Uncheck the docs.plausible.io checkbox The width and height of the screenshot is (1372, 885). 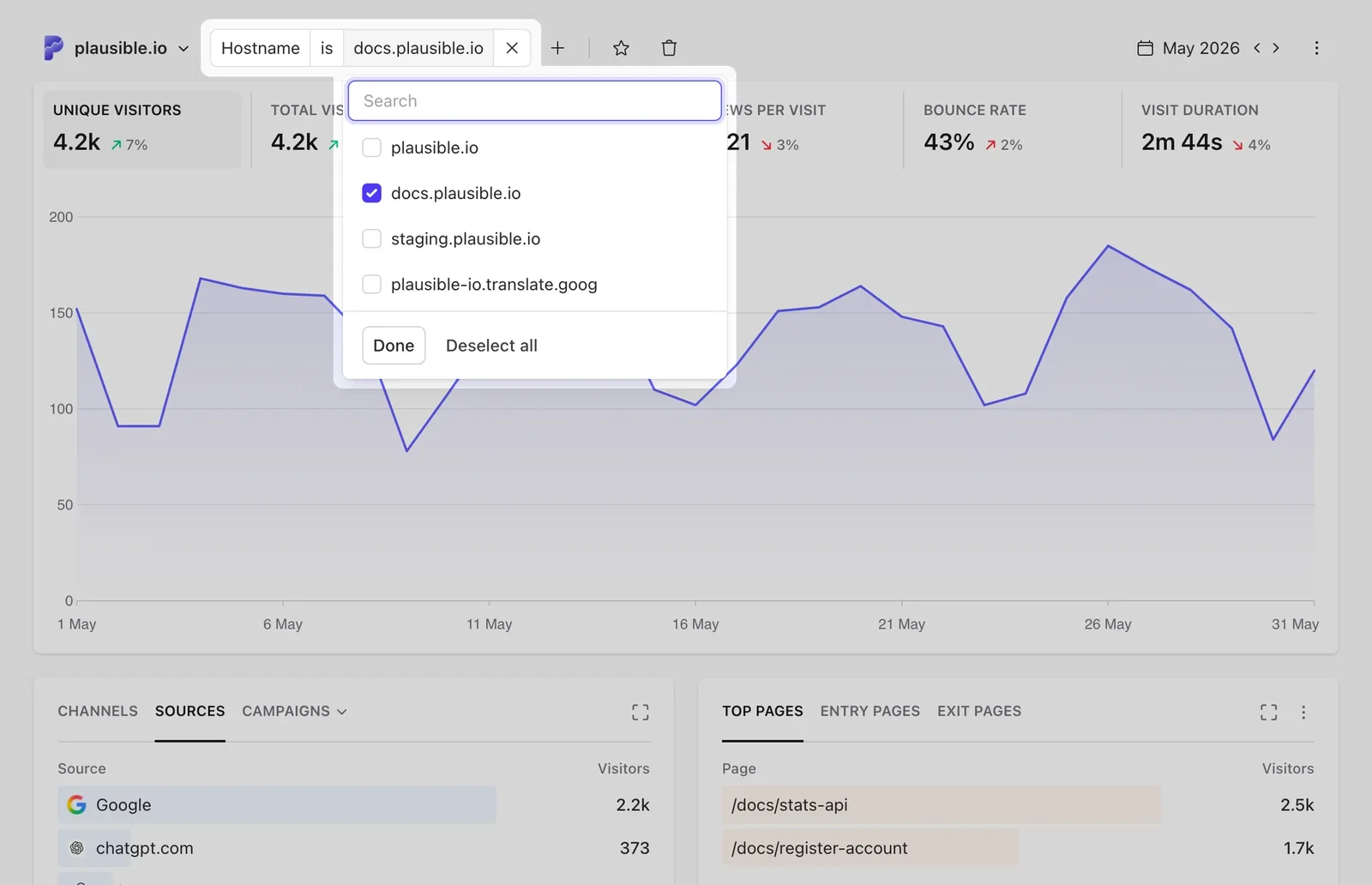(x=371, y=193)
